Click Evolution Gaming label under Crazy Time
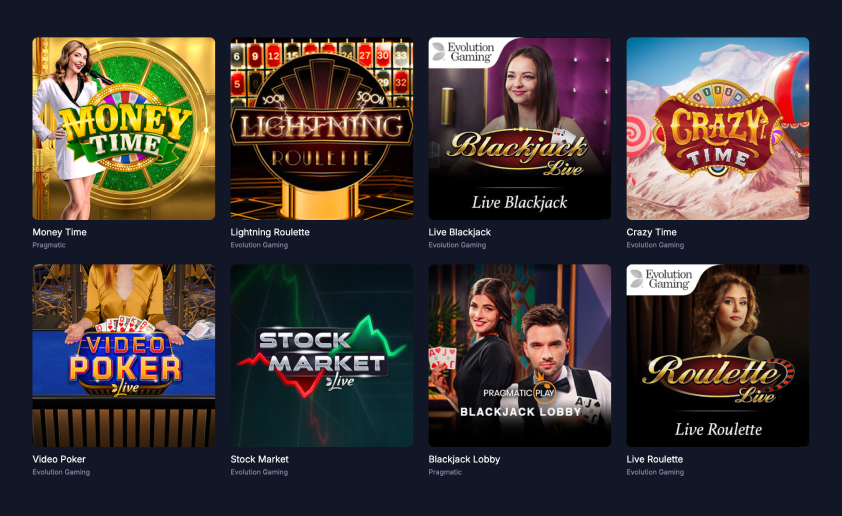 click(x=655, y=245)
